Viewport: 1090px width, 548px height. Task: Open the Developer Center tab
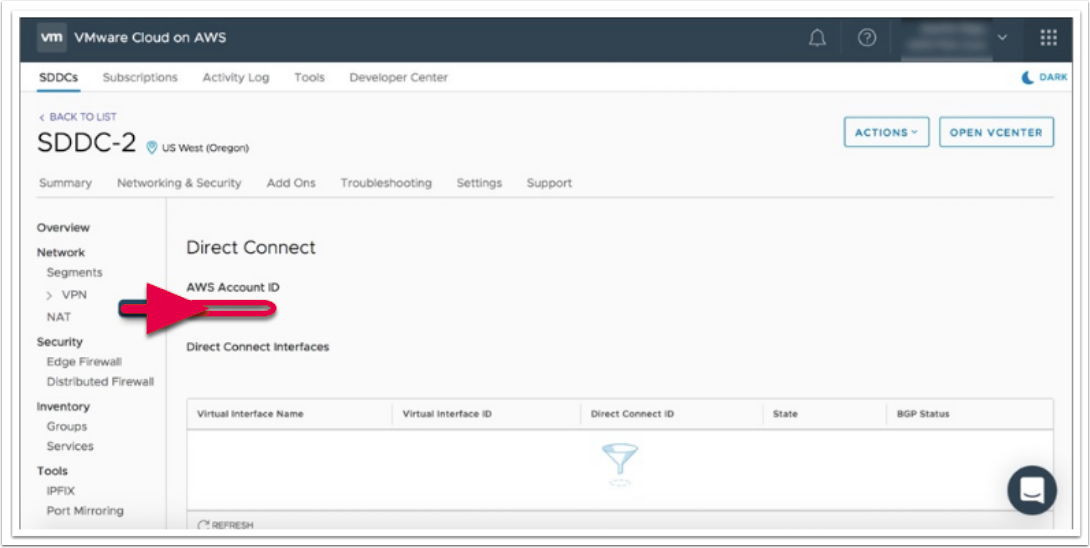click(398, 77)
